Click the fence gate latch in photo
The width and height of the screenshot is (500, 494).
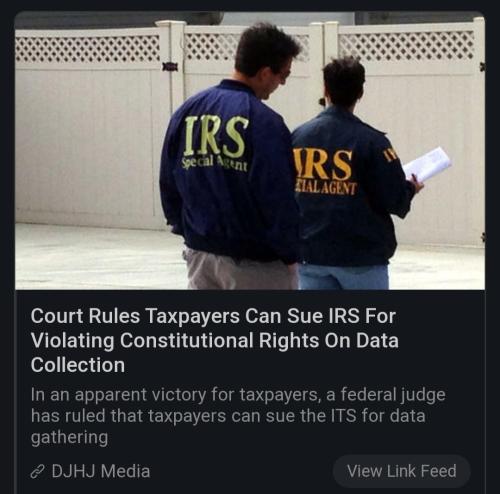(x=170, y=67)
